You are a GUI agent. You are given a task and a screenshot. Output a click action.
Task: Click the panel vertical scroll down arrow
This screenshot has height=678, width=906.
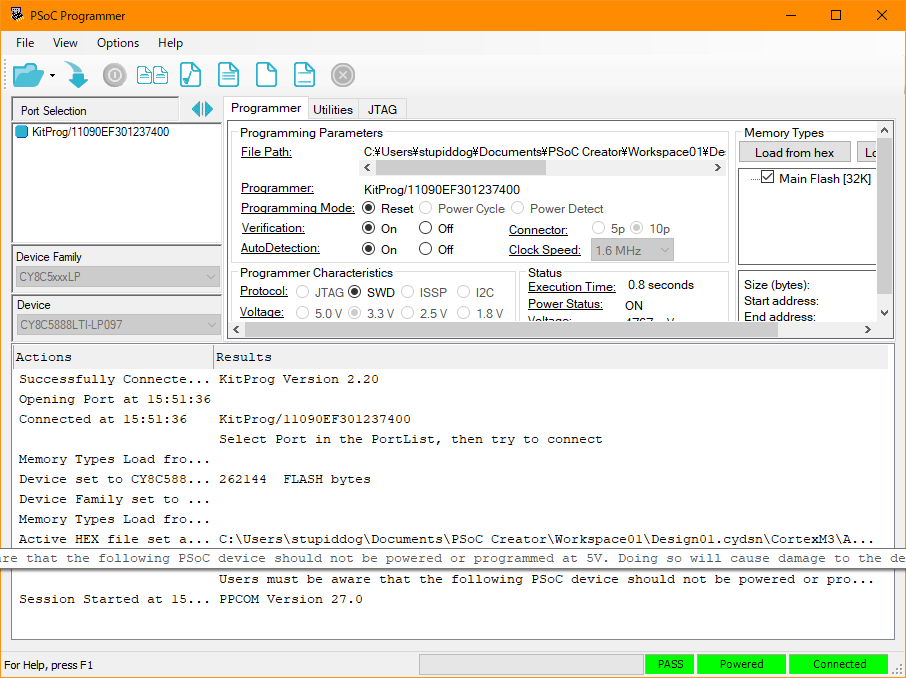pos(884,313)
